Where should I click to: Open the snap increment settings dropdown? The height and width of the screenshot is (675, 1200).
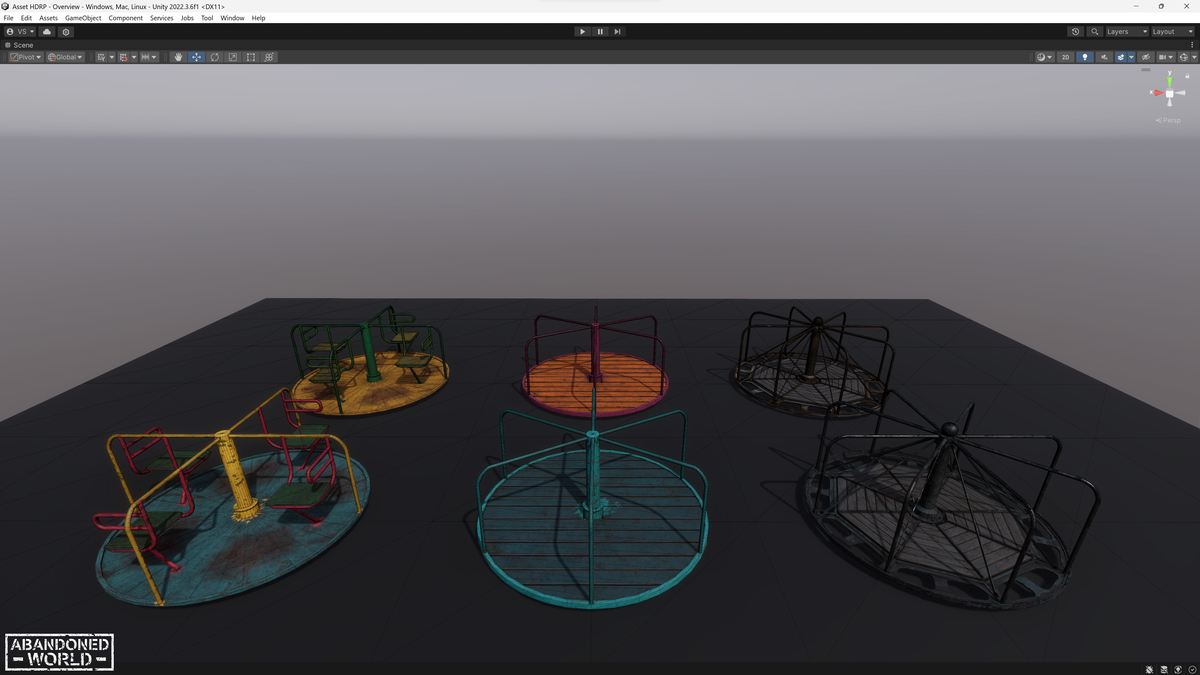[x=149, y=57]
